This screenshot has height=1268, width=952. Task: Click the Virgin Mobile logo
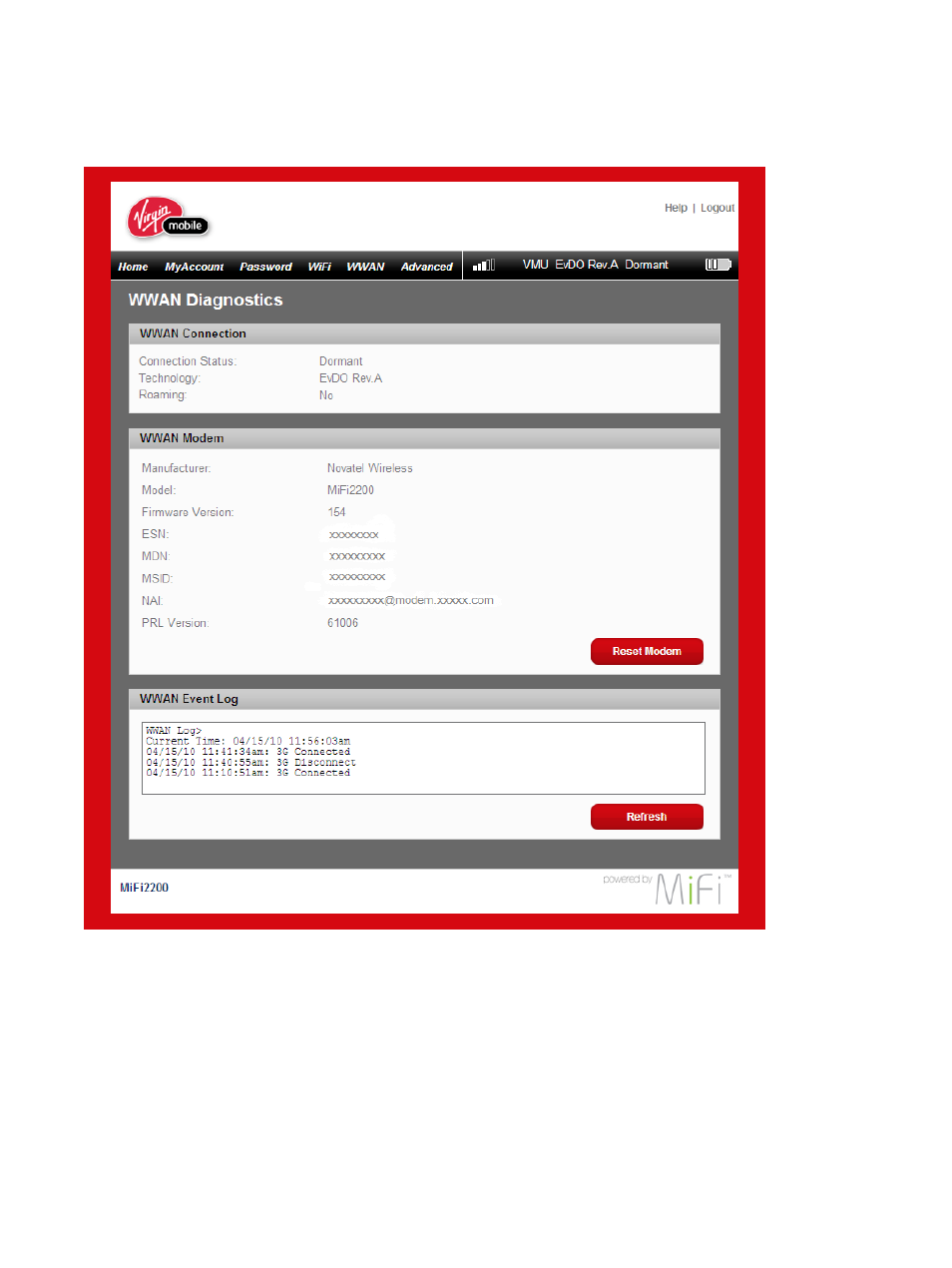167,218
